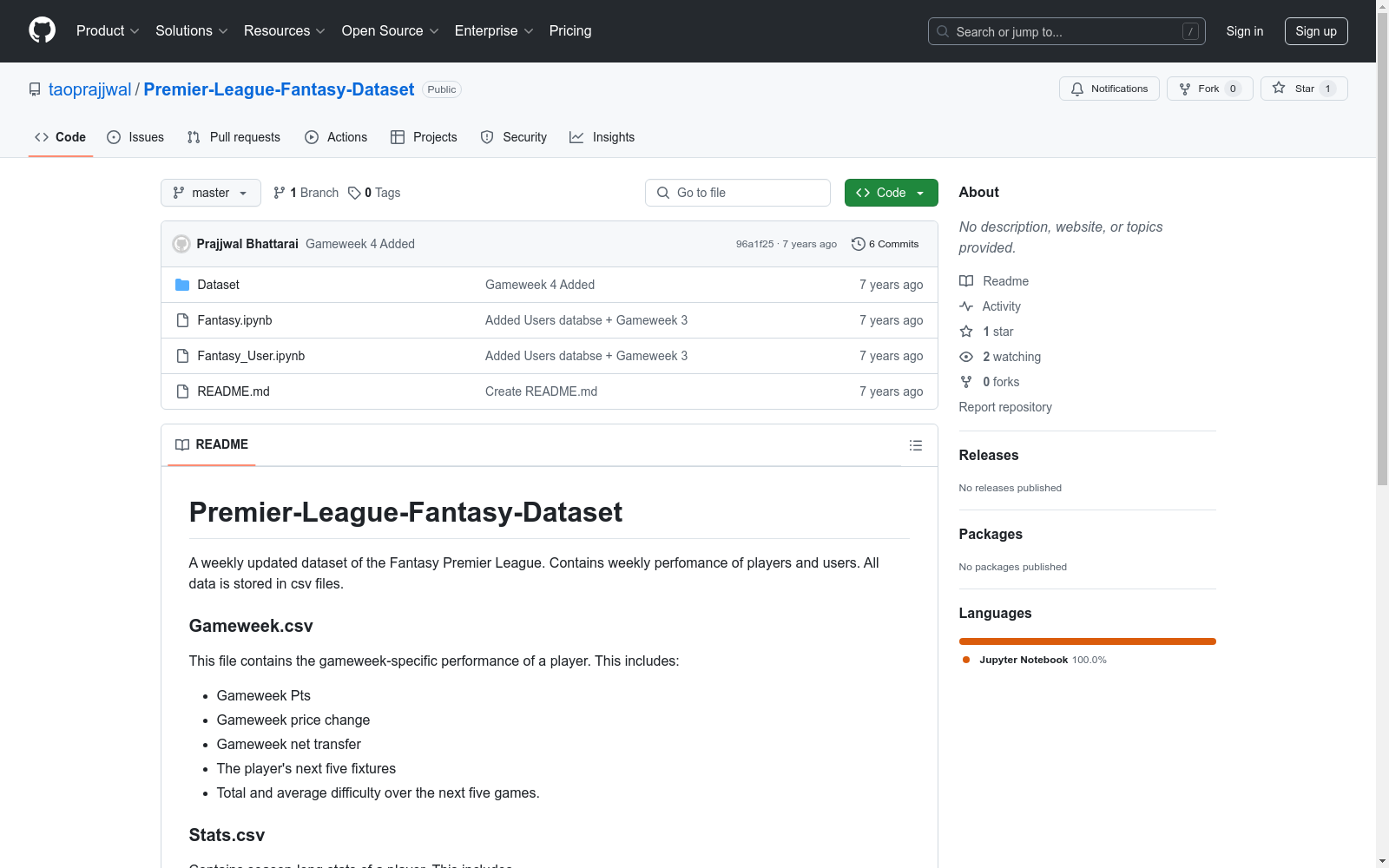1389x868 pixels.
Task: Open the Actions tab
Action: (336, 137)
